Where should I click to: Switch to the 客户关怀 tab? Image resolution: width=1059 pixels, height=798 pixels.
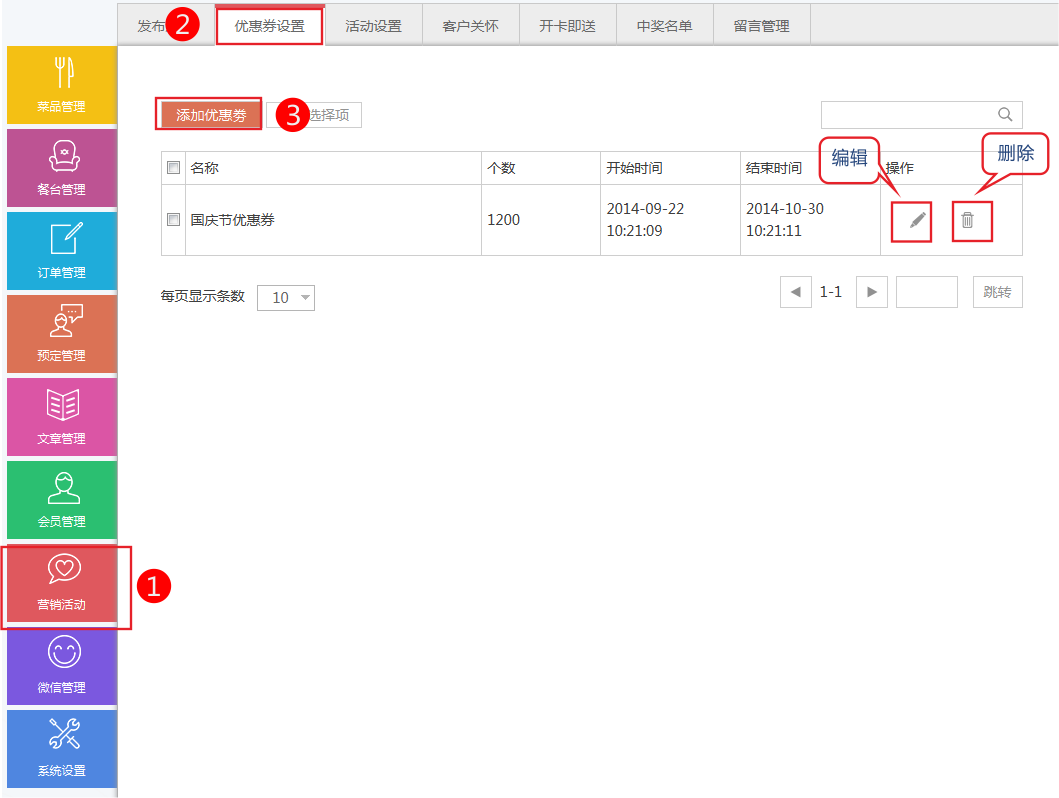click(x=470, y=26)
